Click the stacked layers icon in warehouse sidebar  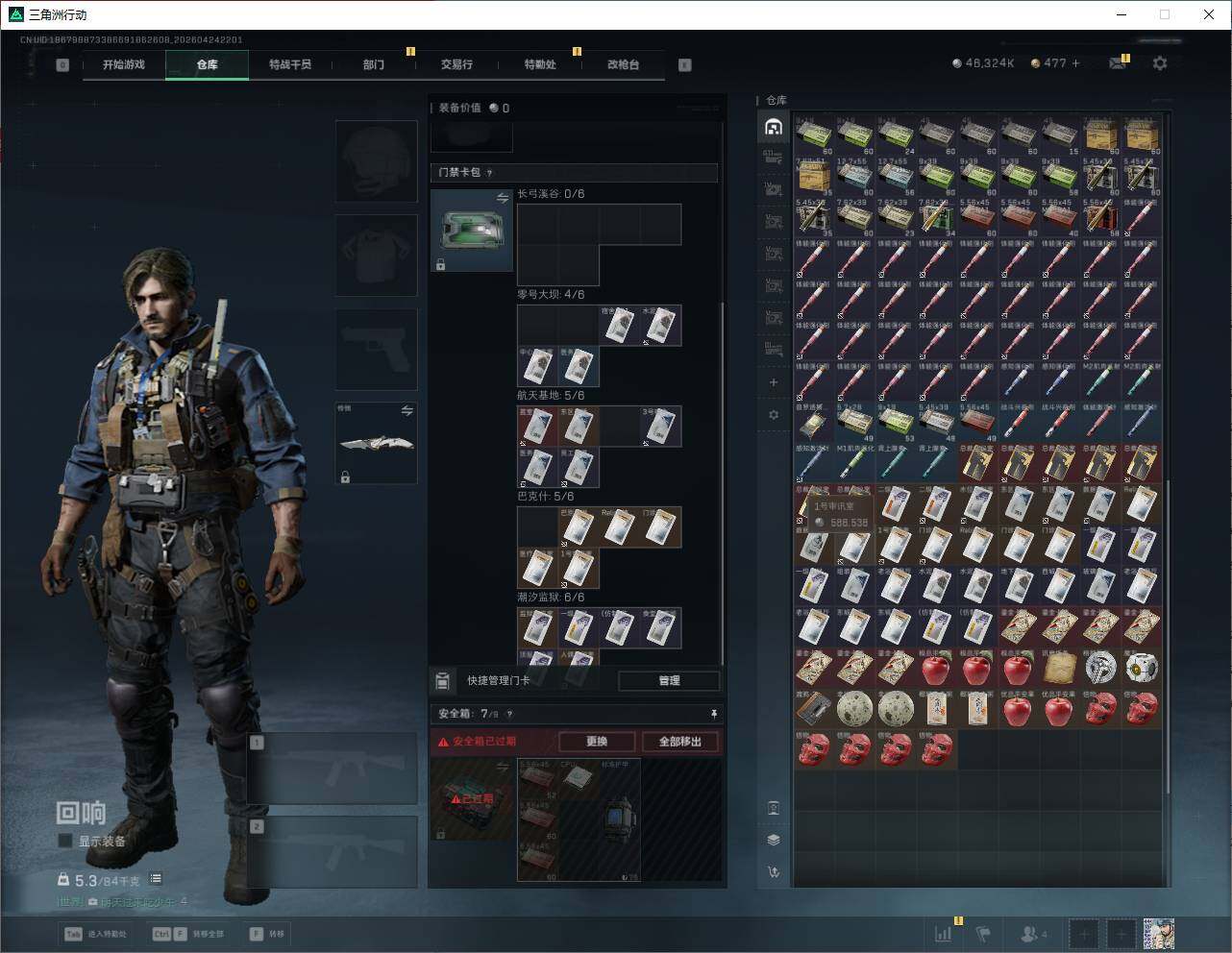point(774,840)
